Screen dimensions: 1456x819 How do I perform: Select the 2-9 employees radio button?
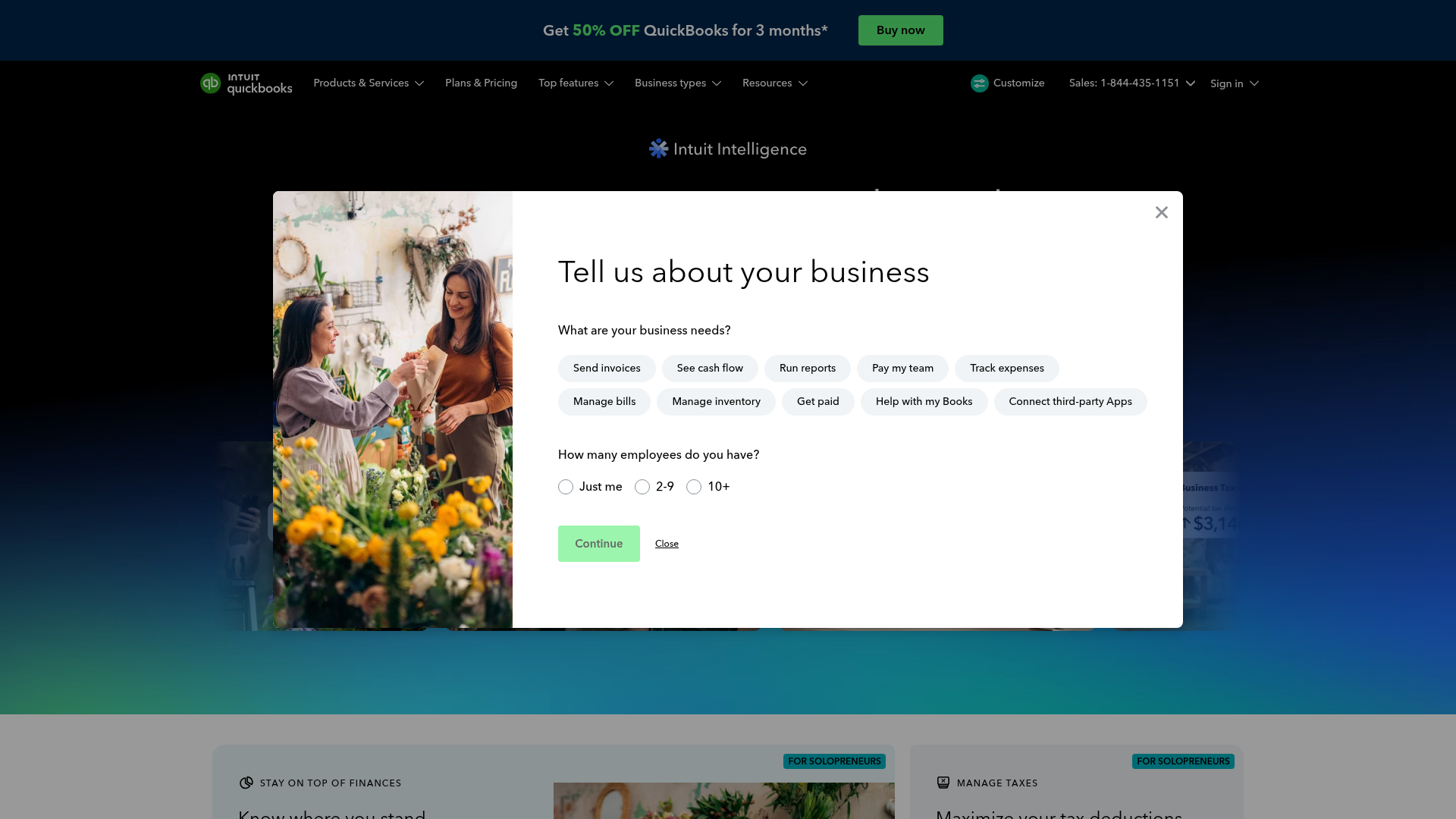tap(642, 487)
